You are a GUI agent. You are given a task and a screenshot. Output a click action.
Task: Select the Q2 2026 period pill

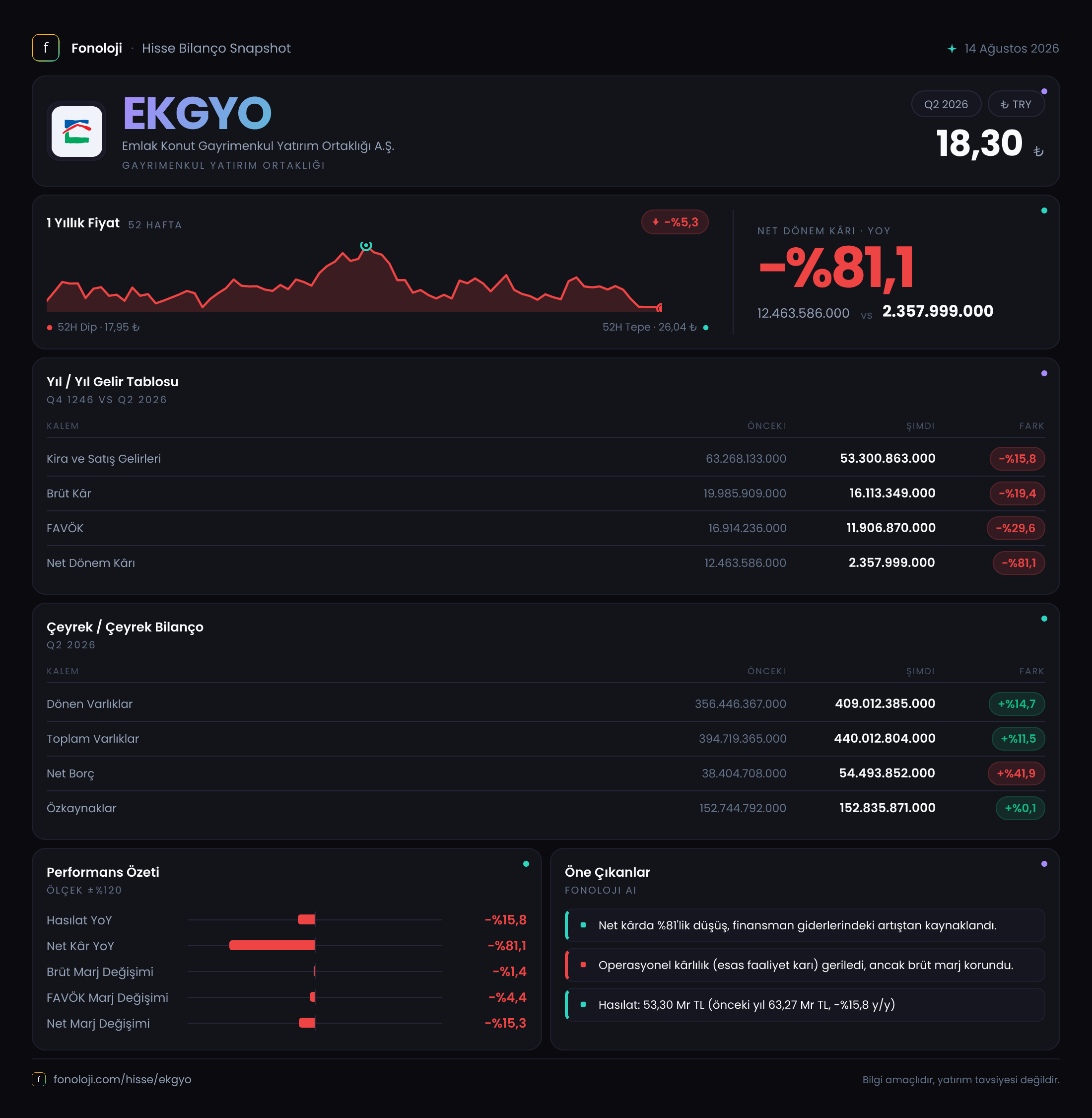point(946,104)
